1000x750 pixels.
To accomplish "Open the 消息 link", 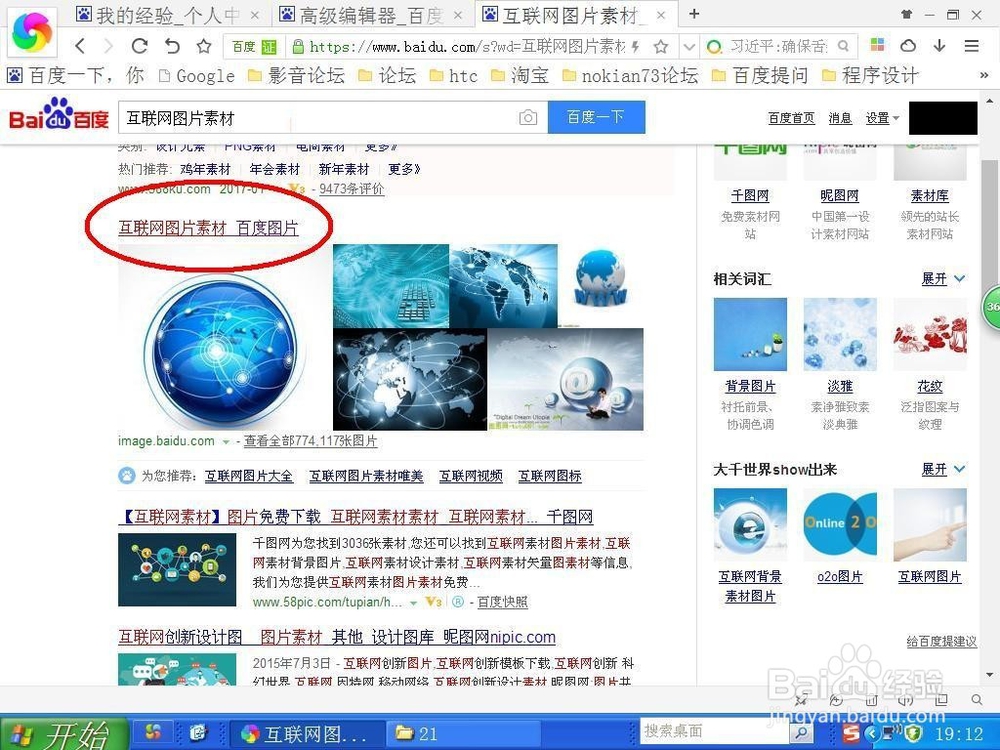I will pyautogui.click(x=840, y=118).
